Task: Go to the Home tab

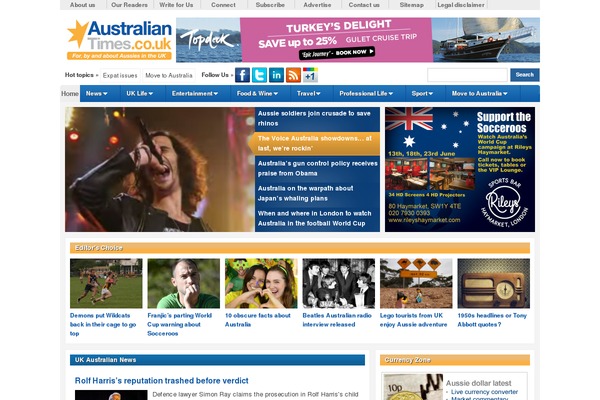Action: pos(70,93)
